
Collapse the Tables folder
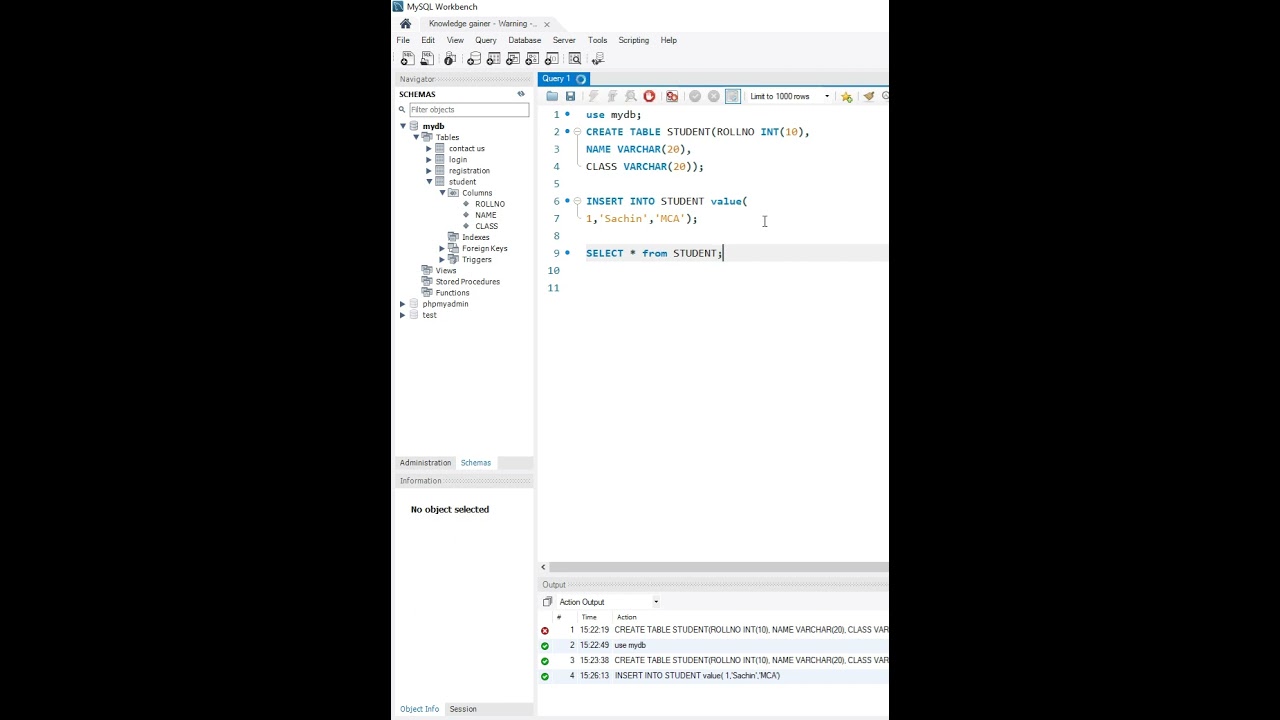pos(416,137)
